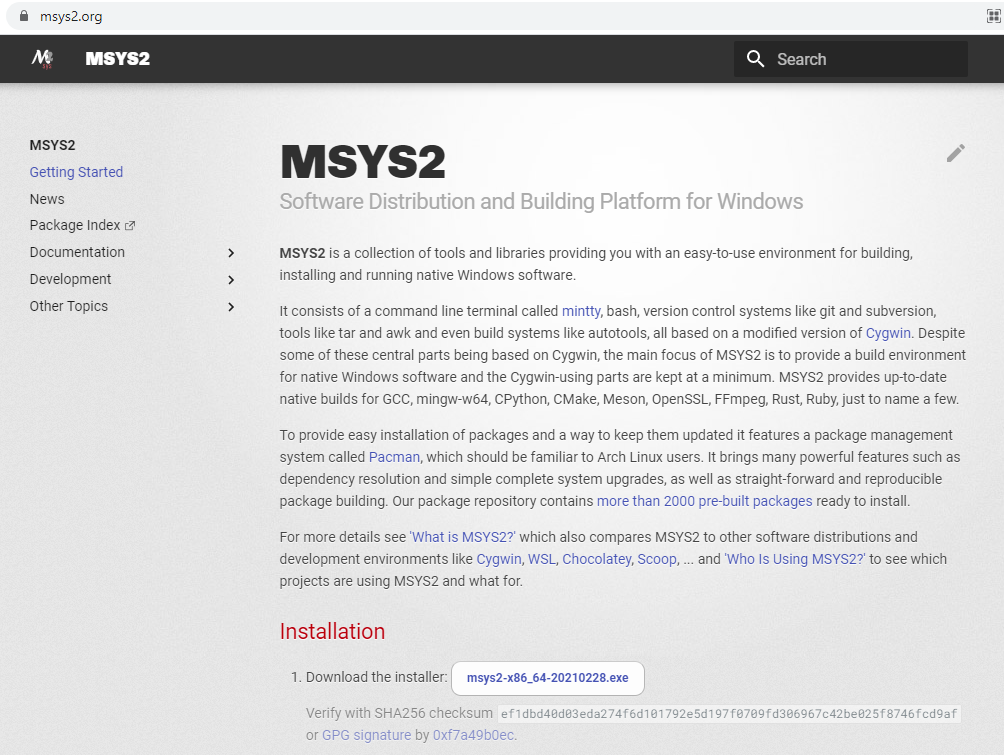
Task: Open News in the sidebar
Action: tap(47, 199)
